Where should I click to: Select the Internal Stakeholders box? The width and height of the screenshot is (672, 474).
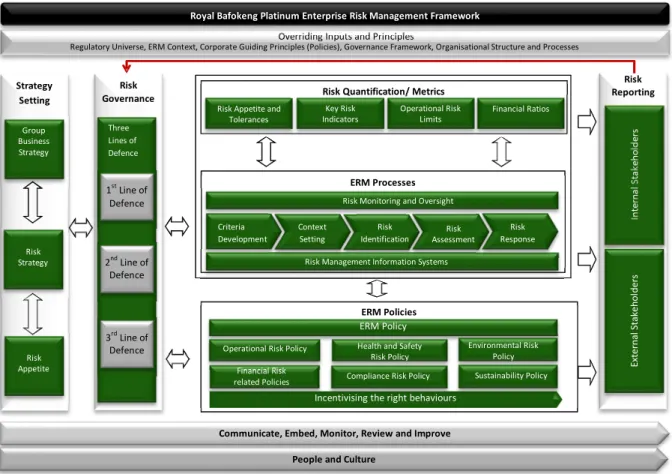(x=634, y=175)
